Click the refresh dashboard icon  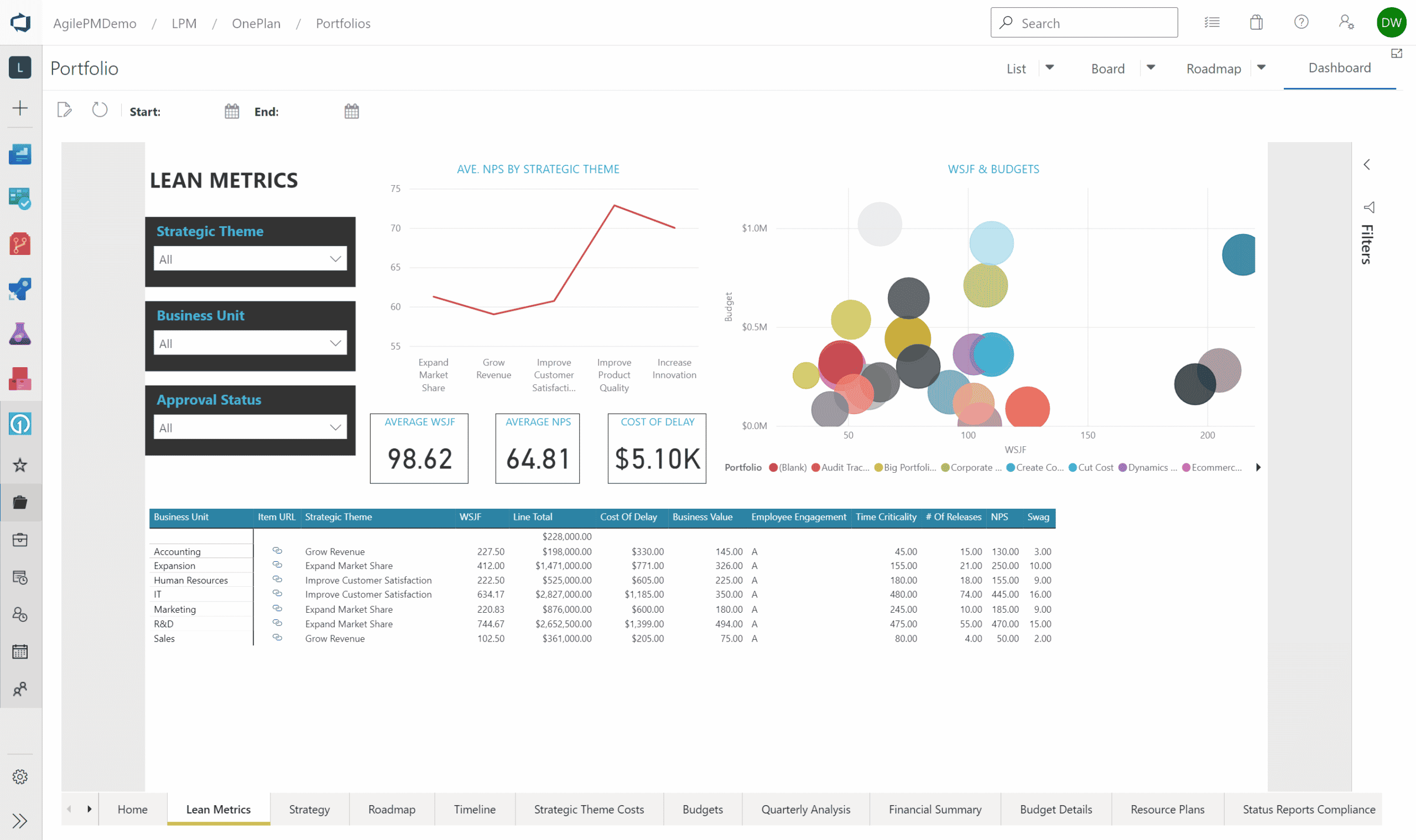(x=100, y=110)
